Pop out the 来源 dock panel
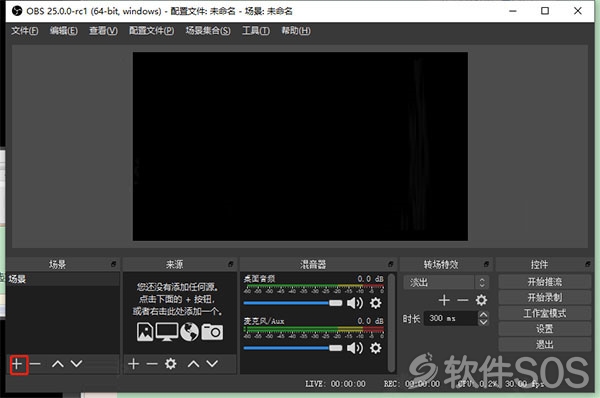This screenshot has height=398, width=600. point(231,264)
